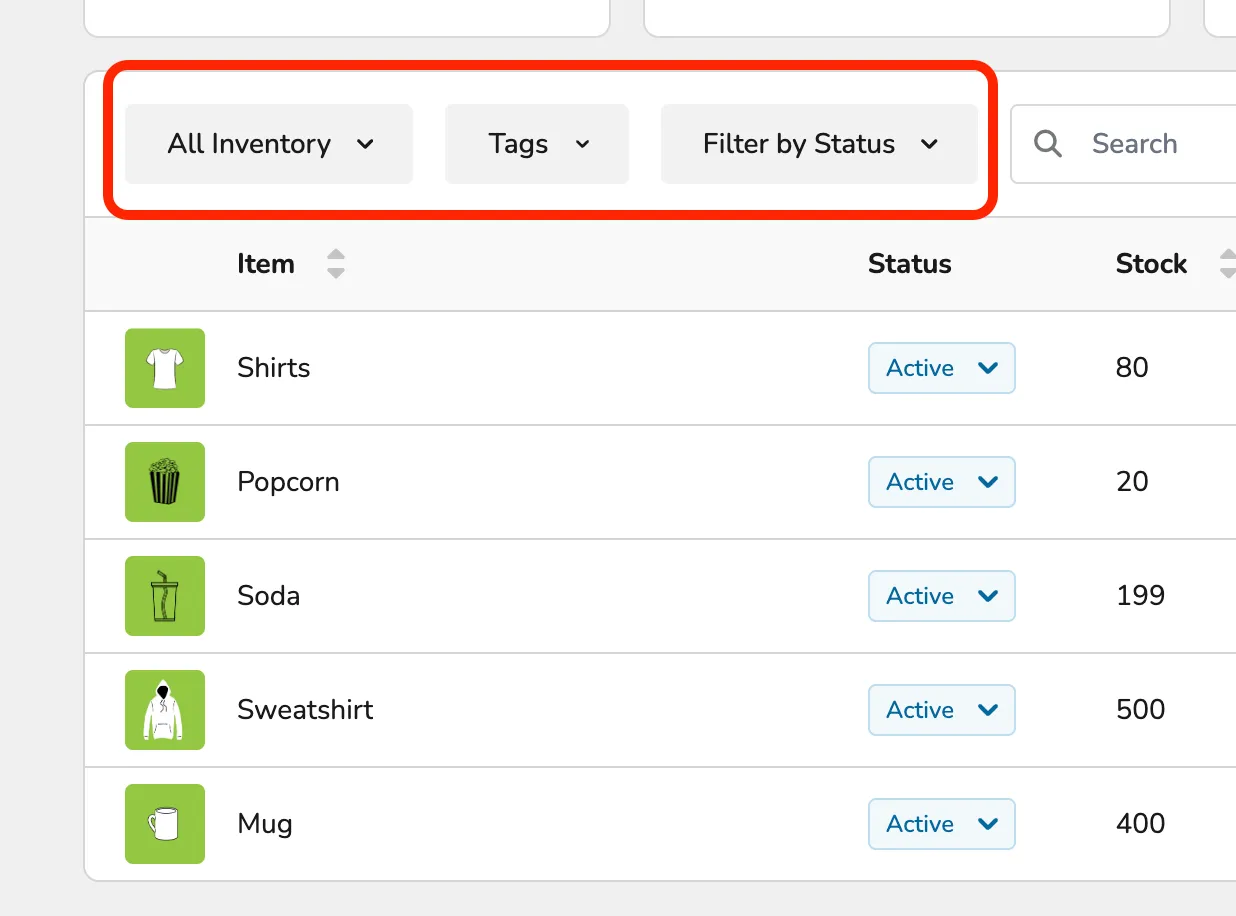Change the Active status for Soda
Image resolution: width=1236 pixels, height=916 pixels.
coord(942,596)
